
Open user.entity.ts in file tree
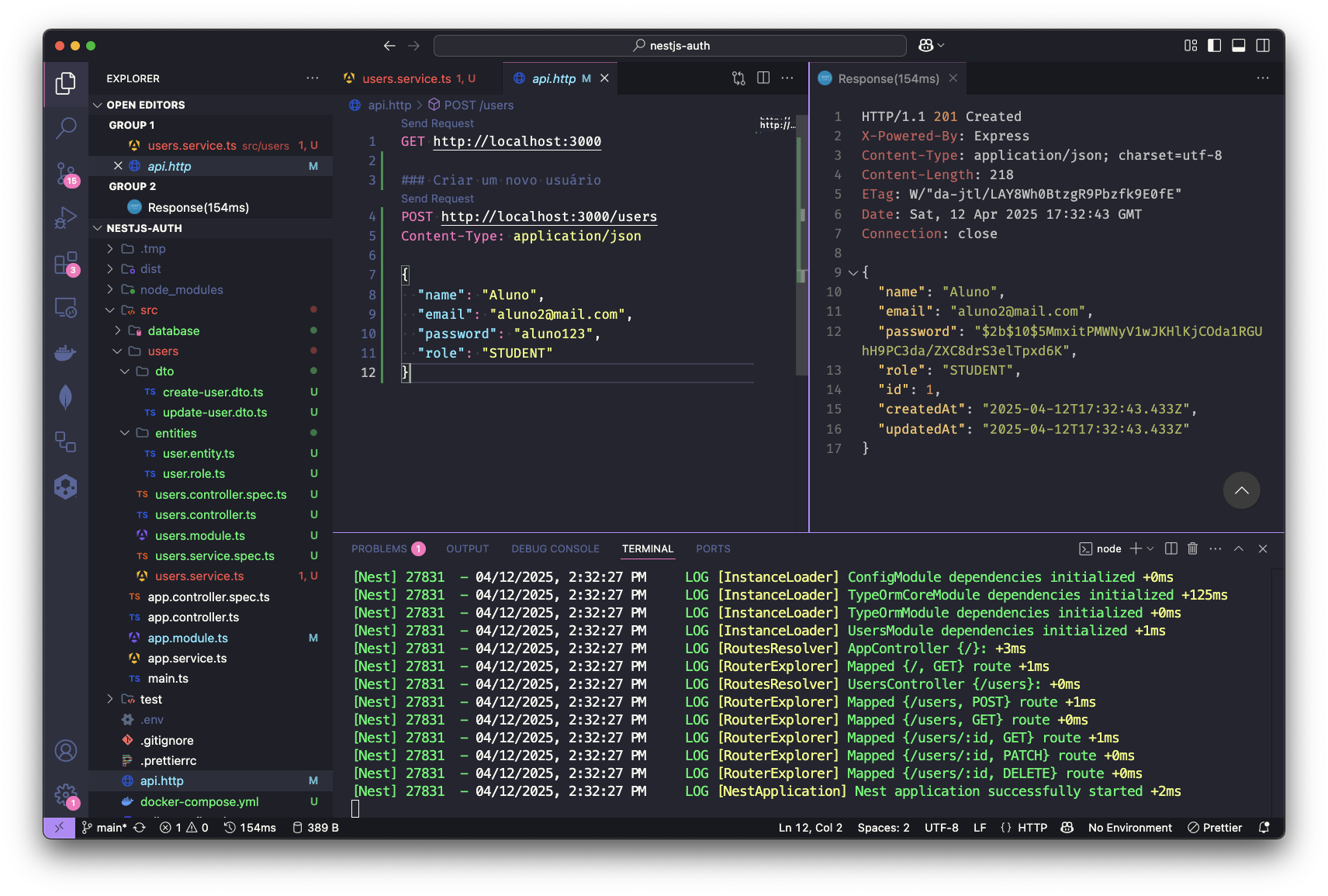pos(199,453)
